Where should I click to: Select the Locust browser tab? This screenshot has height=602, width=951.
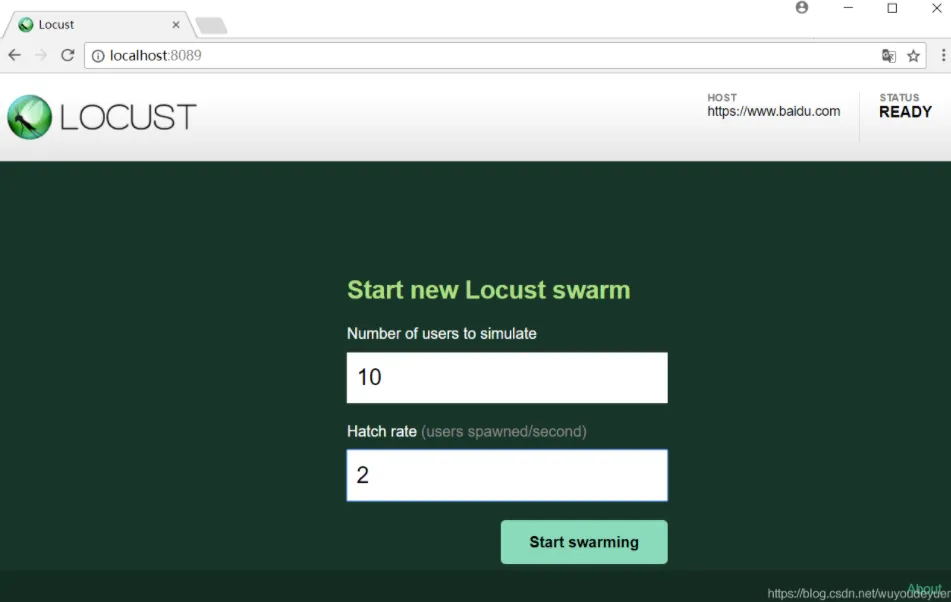pyautogui.click(x=99, y=25)
